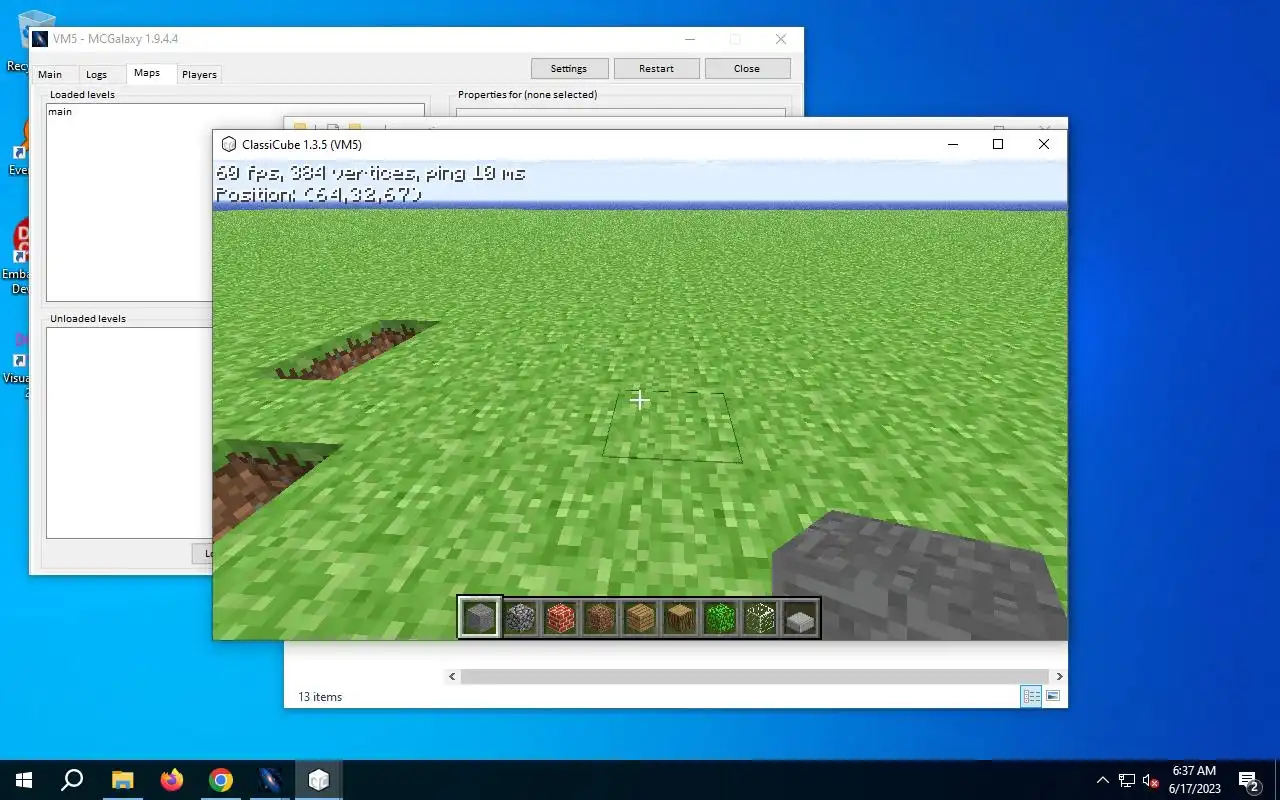Open the Windows Start menu
Viewport: 1280px width, 800px height.
tap(24, 780)
